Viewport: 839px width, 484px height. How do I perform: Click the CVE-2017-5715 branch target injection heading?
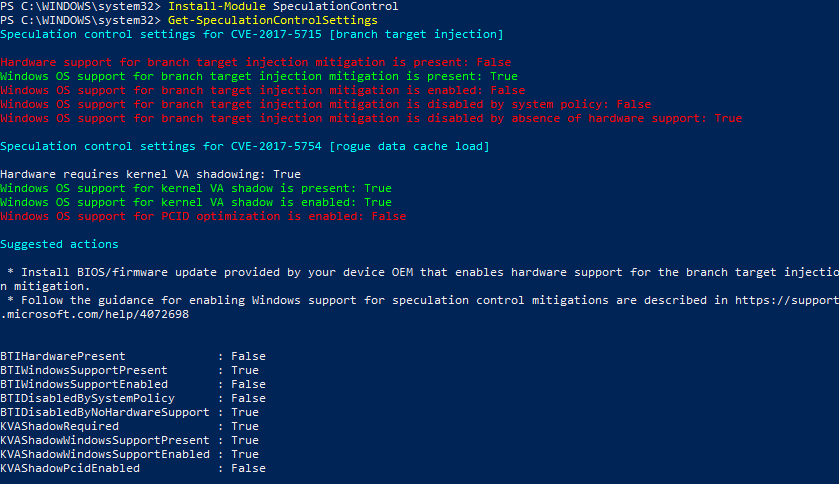(x=252, y=34)
